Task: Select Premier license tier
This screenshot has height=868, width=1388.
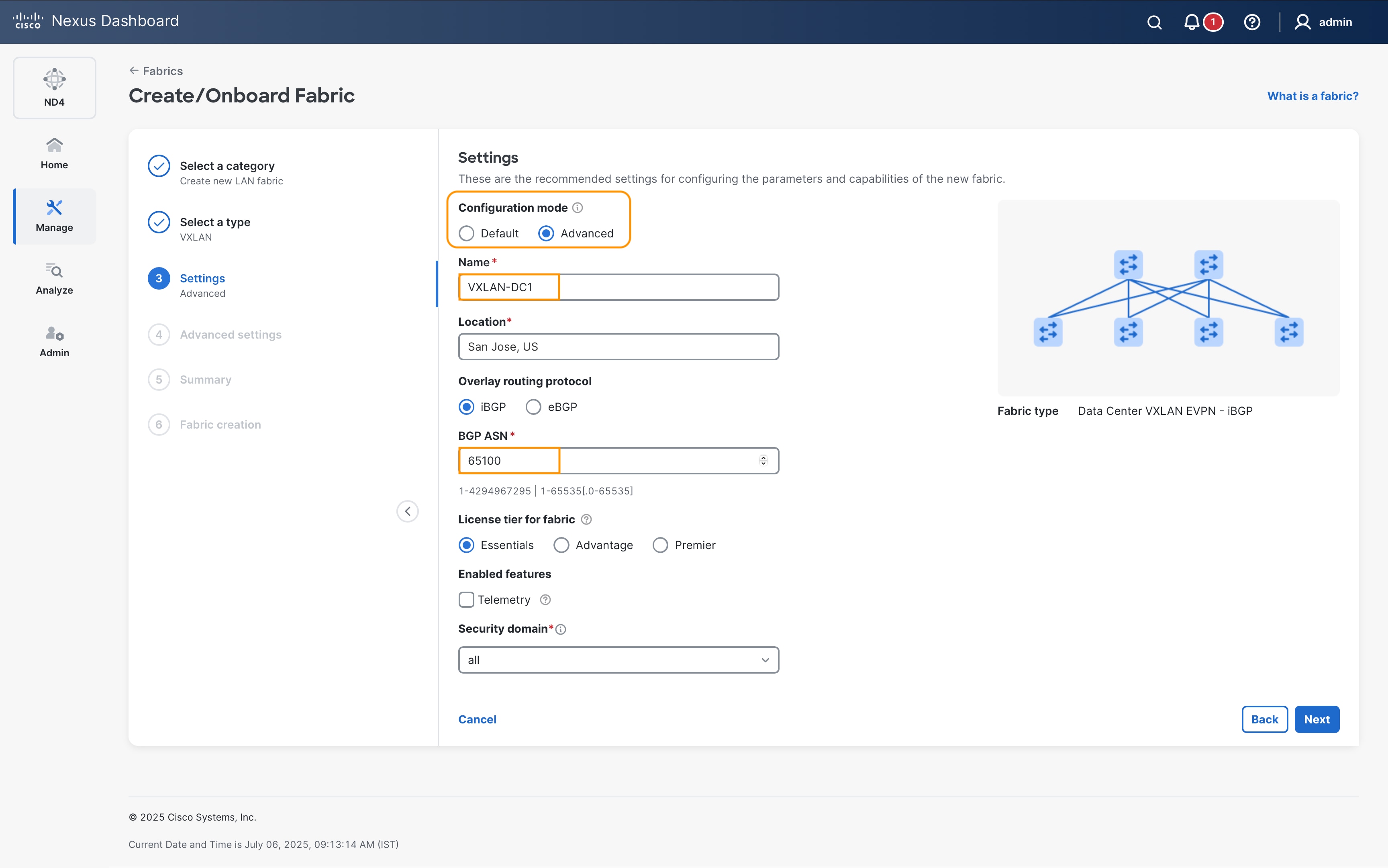Action: tap(660, 545)
